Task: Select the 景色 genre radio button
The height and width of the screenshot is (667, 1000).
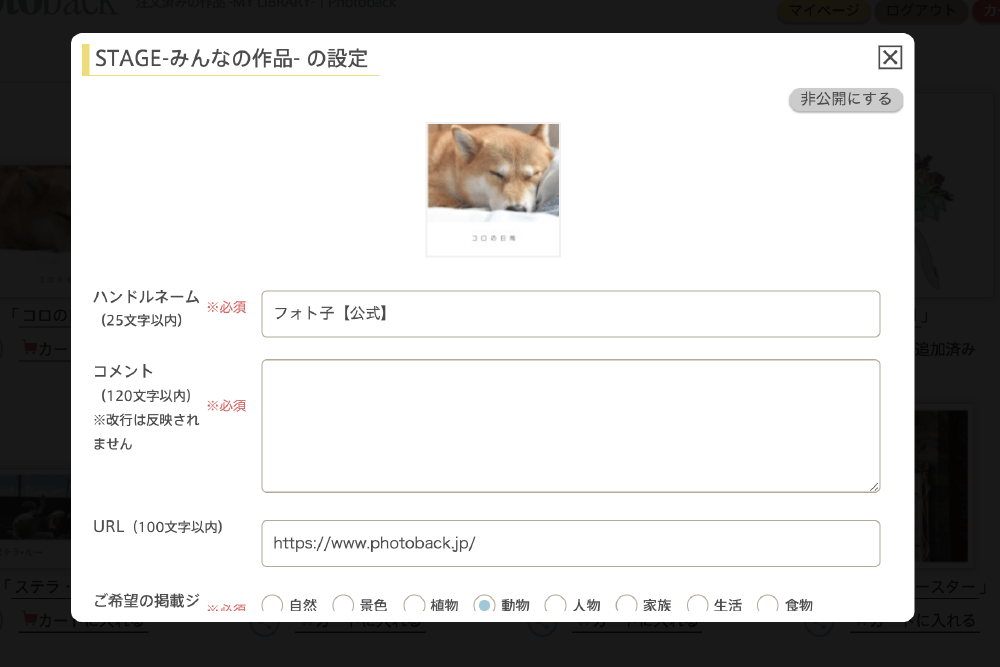Action: [343, 605]
